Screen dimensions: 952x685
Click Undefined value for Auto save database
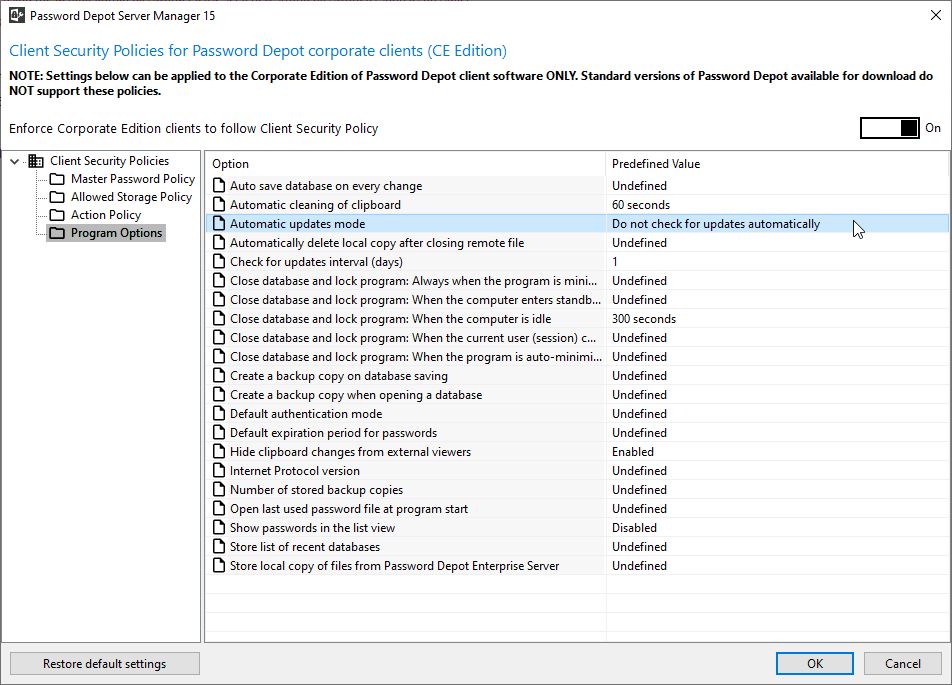click(639, 185)
